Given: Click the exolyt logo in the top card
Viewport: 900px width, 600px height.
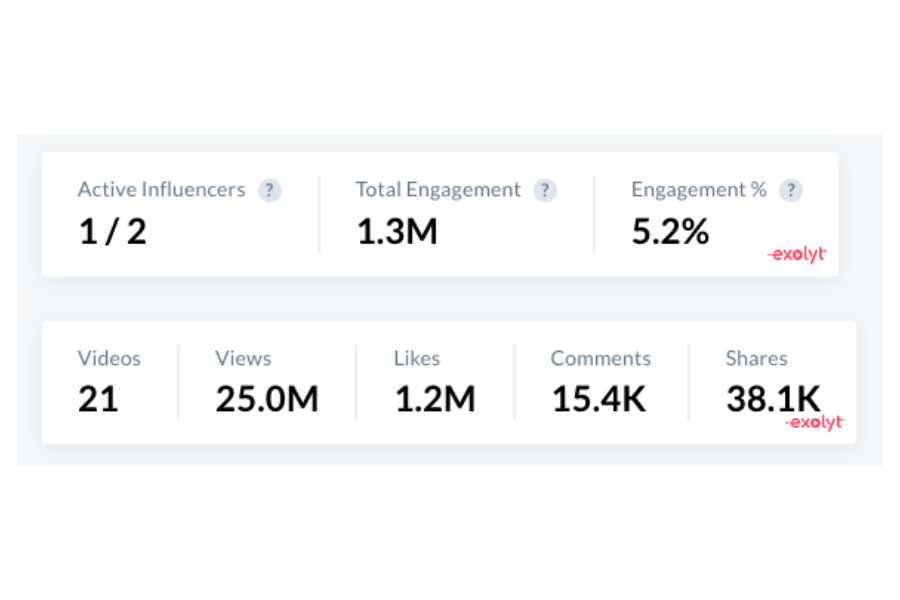Looking at the screenshot, I should [797, 255].
